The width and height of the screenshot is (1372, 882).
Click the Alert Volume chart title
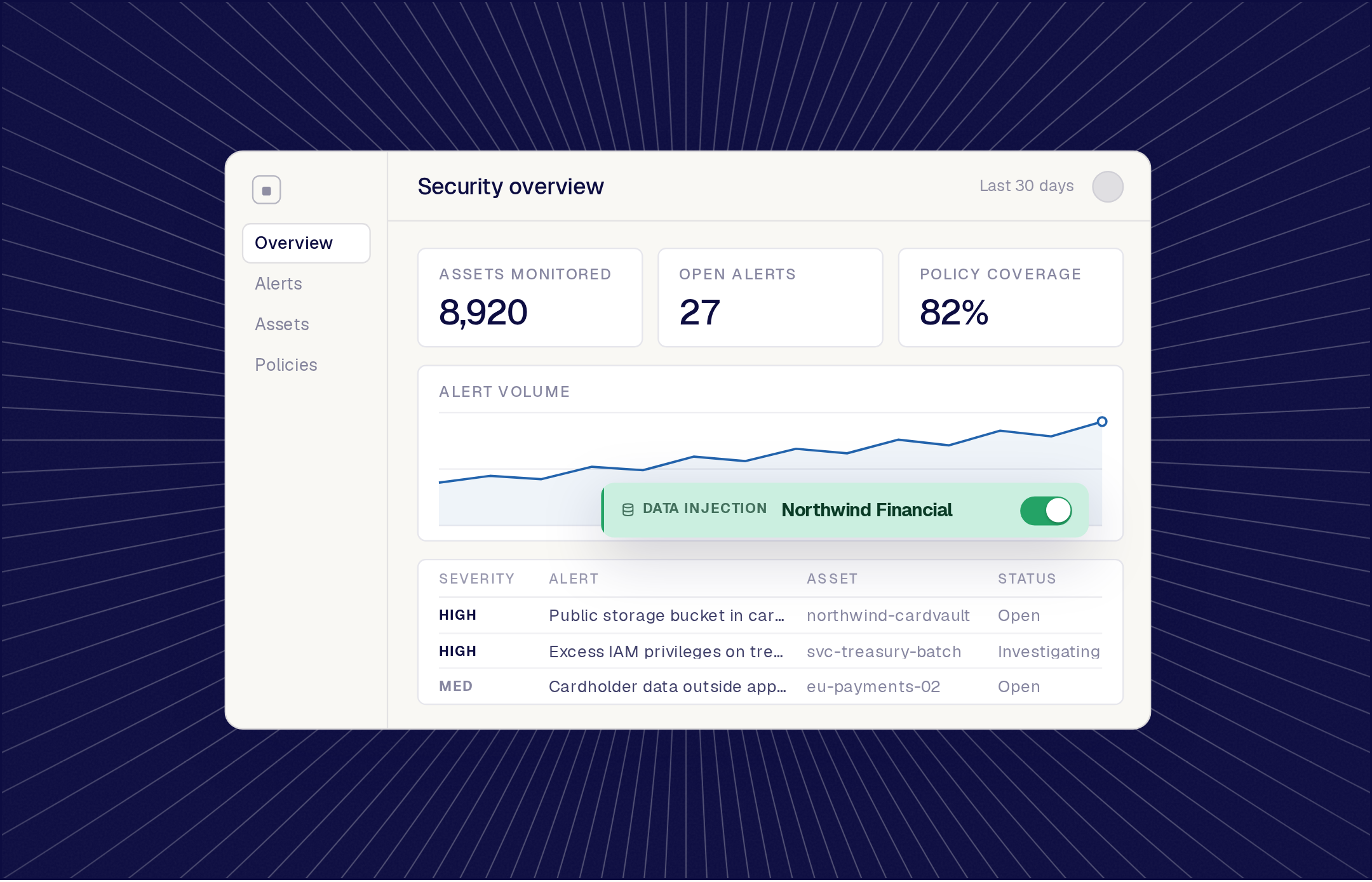coord(504,392)
